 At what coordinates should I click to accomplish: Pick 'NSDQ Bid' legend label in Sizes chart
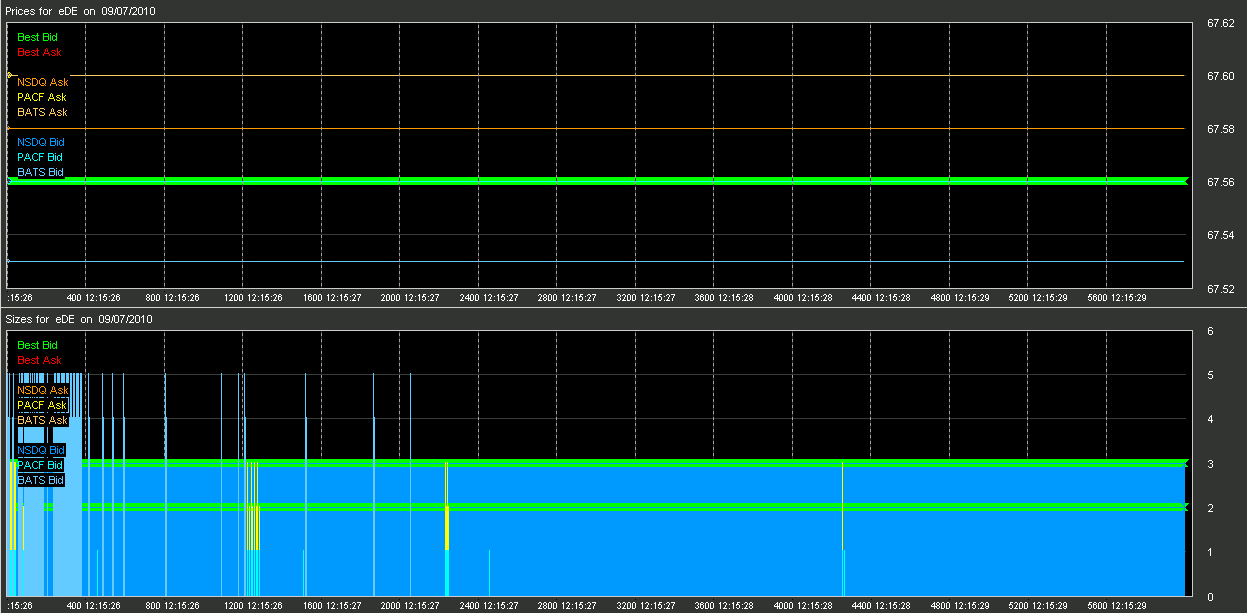(41, 450)
